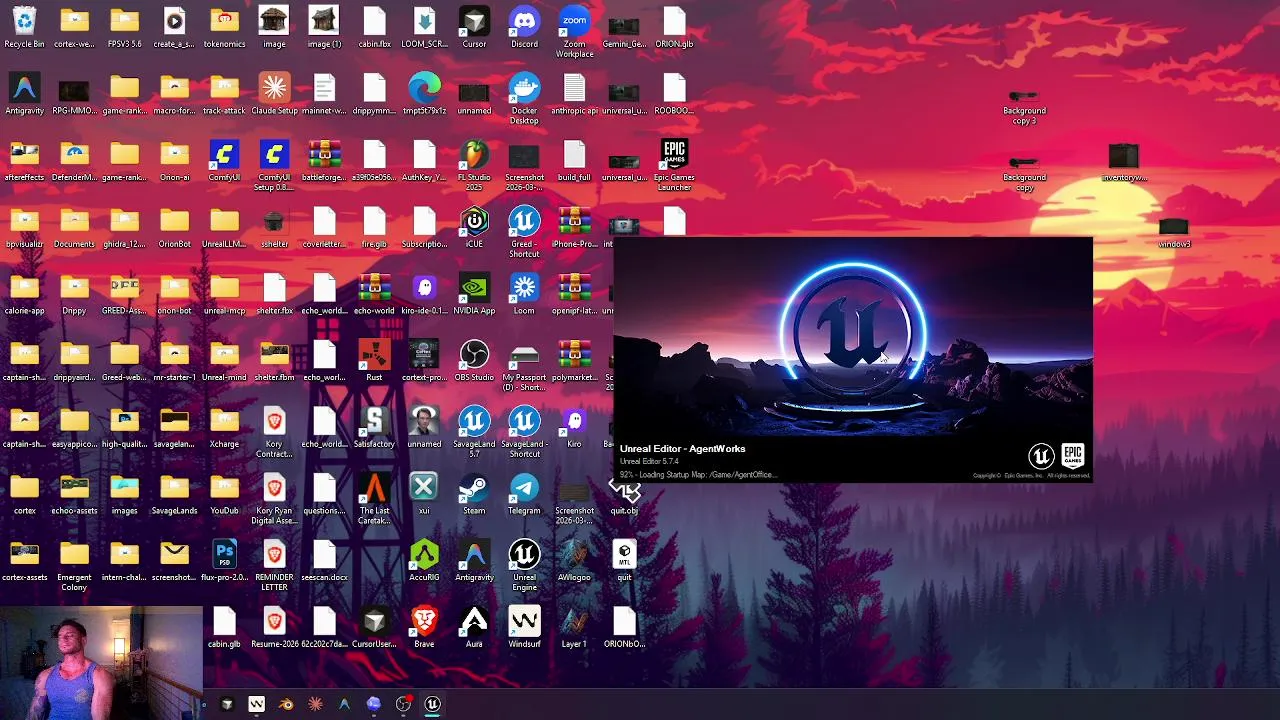Select the REMINDER LETTER file

pyautogui.click(x=274, y=567)
